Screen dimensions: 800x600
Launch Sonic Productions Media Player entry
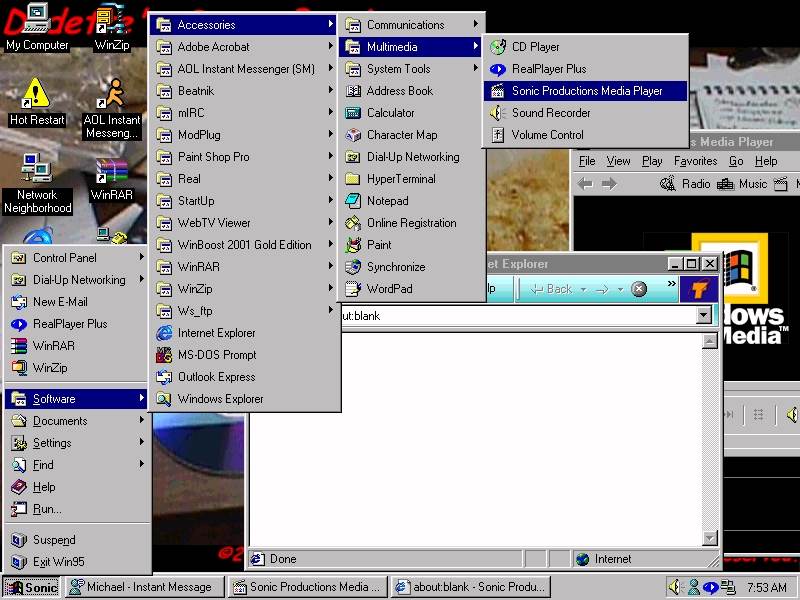coord(586,91)
